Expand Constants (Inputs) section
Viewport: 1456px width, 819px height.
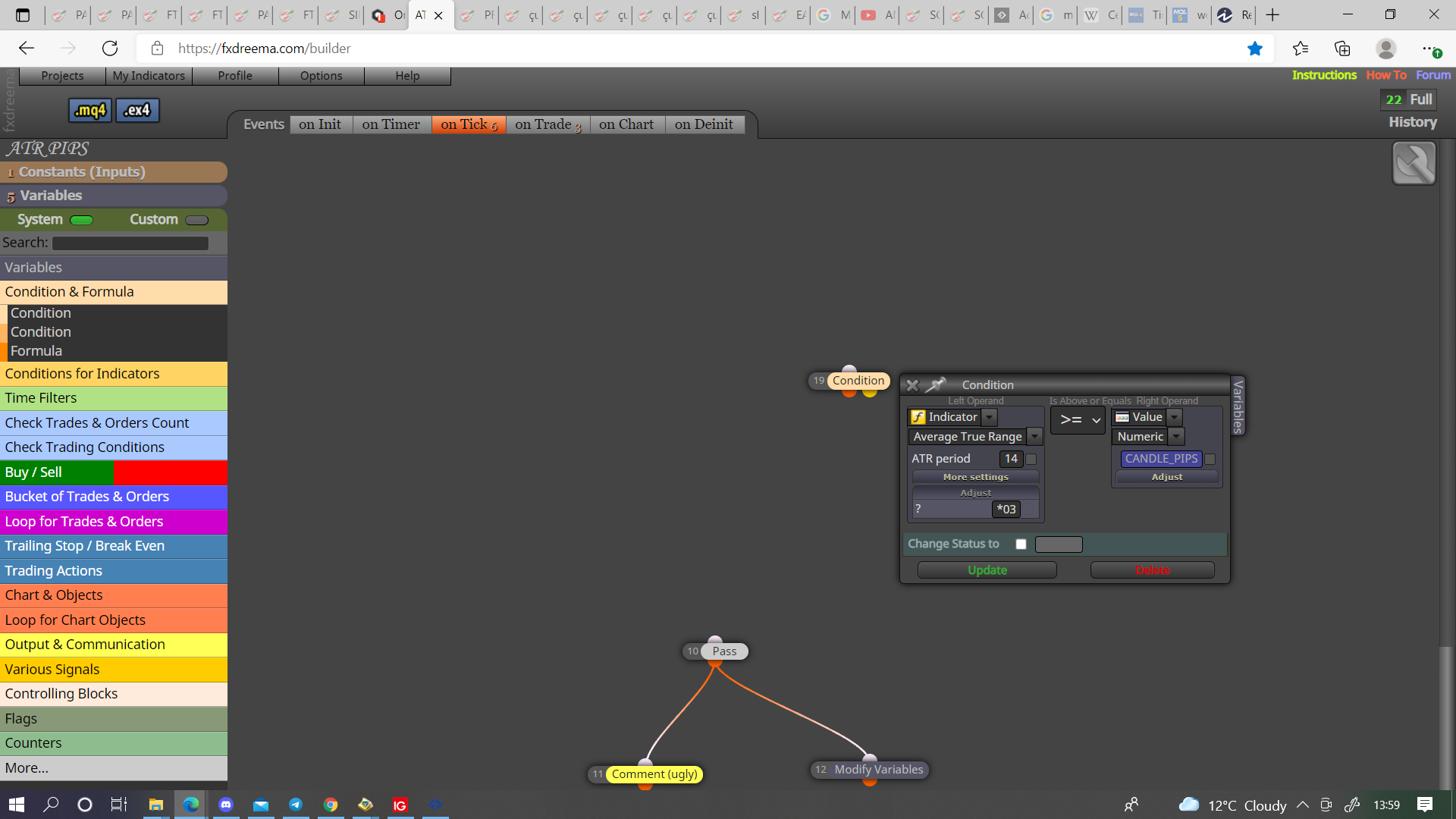(114, 172)
